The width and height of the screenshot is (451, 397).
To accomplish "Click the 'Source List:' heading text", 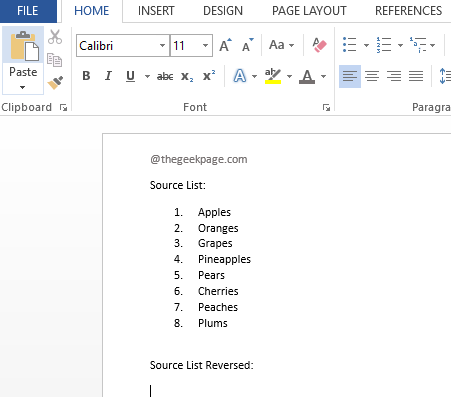I will point(178,185).
